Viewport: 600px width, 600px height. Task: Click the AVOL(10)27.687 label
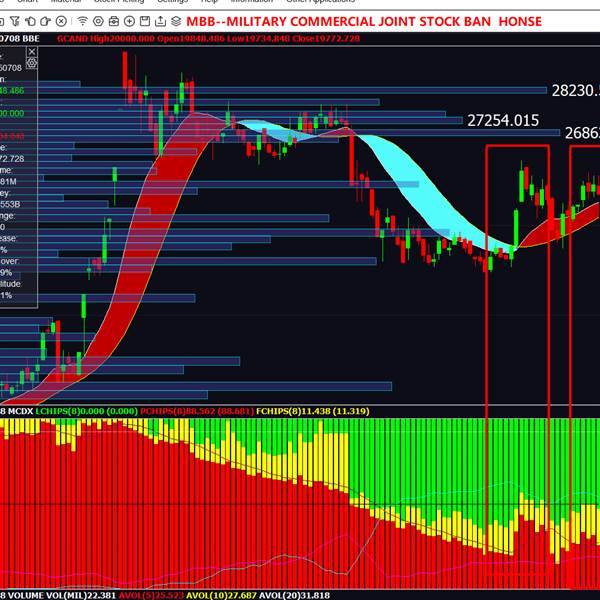pyautogui.click(x=221, y=595)
